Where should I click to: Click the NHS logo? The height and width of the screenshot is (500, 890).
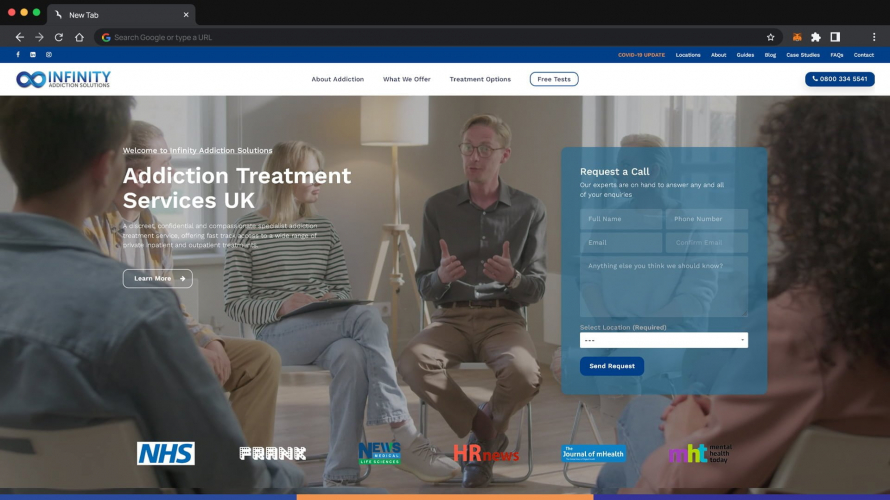click(x=166, y=453)
